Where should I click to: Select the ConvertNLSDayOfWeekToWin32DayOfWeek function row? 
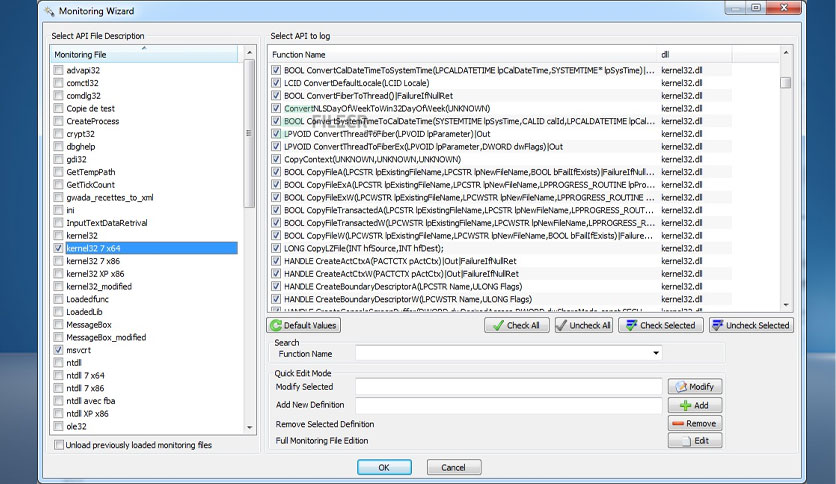coord(500,108)
